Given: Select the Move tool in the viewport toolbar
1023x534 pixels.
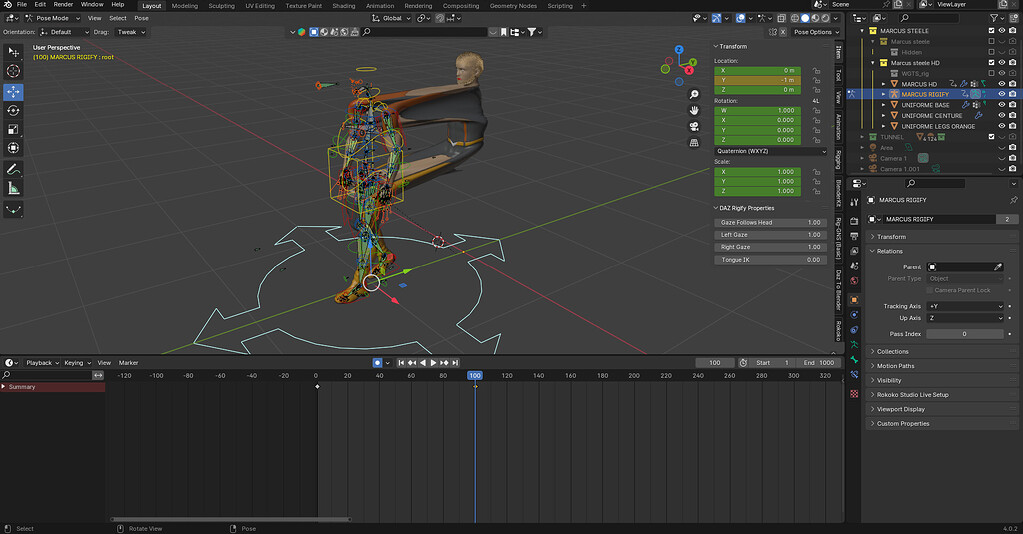Looking at the screenshot, I should coord(13,91).
